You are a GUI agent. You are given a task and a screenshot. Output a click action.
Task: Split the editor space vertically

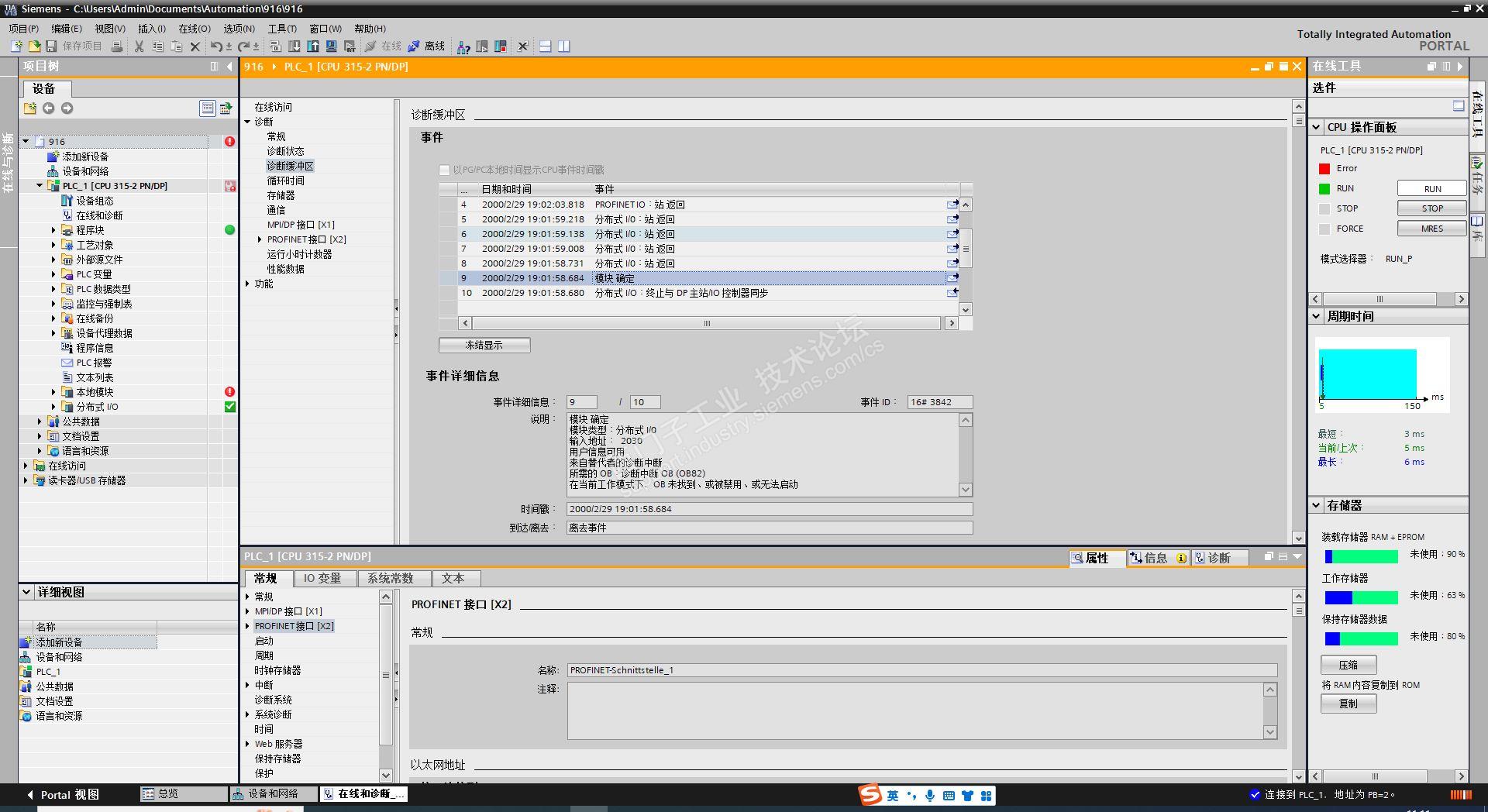(564, 46)
